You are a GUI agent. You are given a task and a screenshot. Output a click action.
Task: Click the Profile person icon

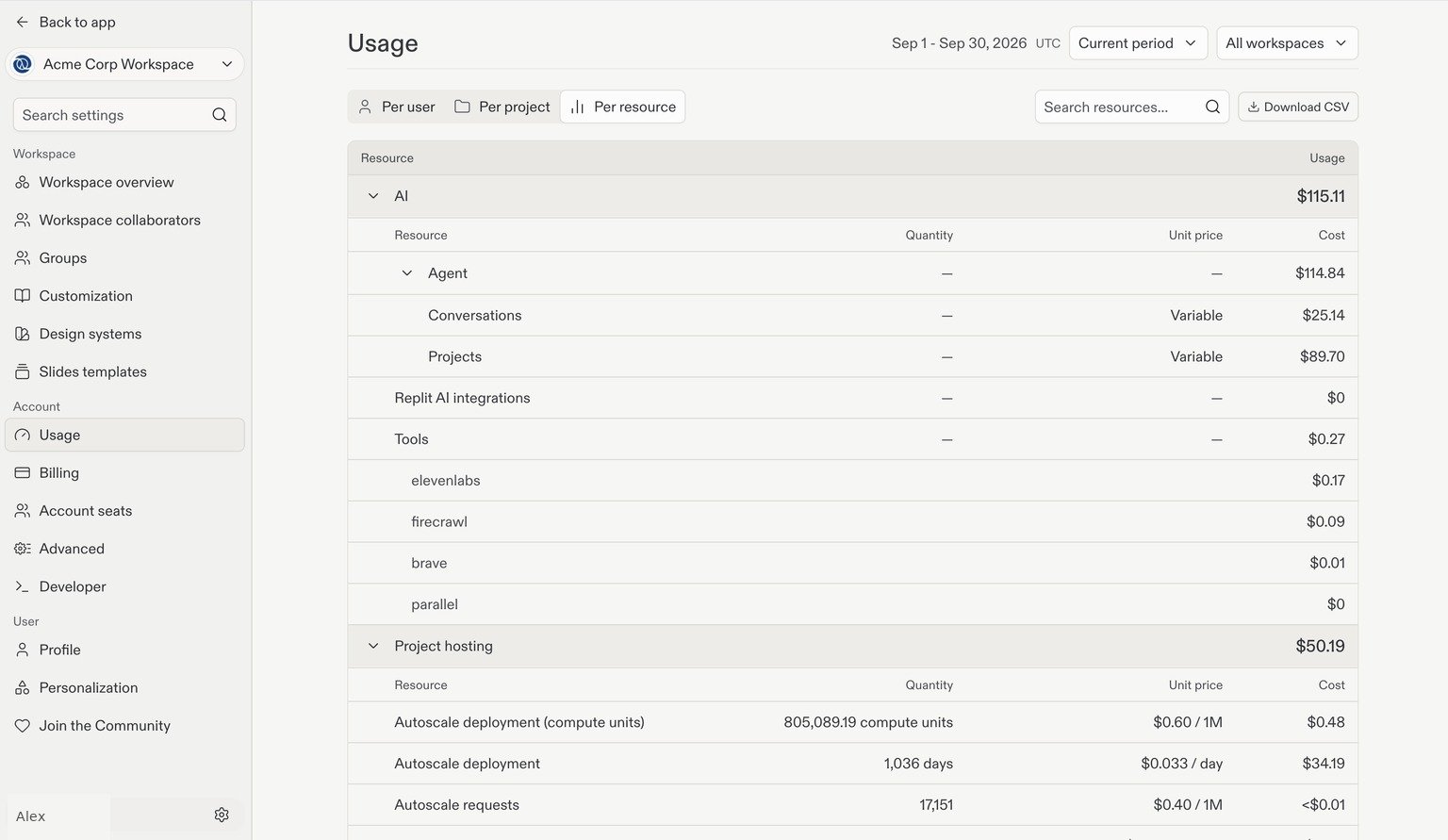tap(23, 650)
